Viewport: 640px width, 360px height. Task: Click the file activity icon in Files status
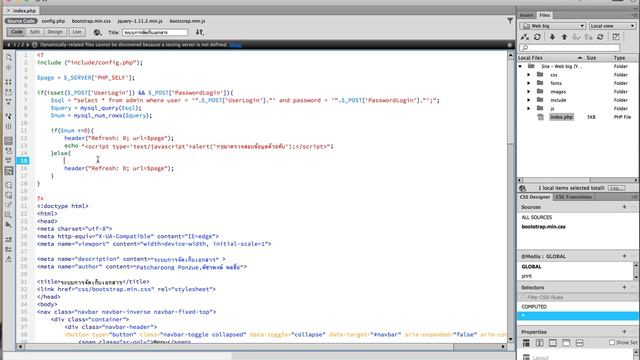click(522, 188)
